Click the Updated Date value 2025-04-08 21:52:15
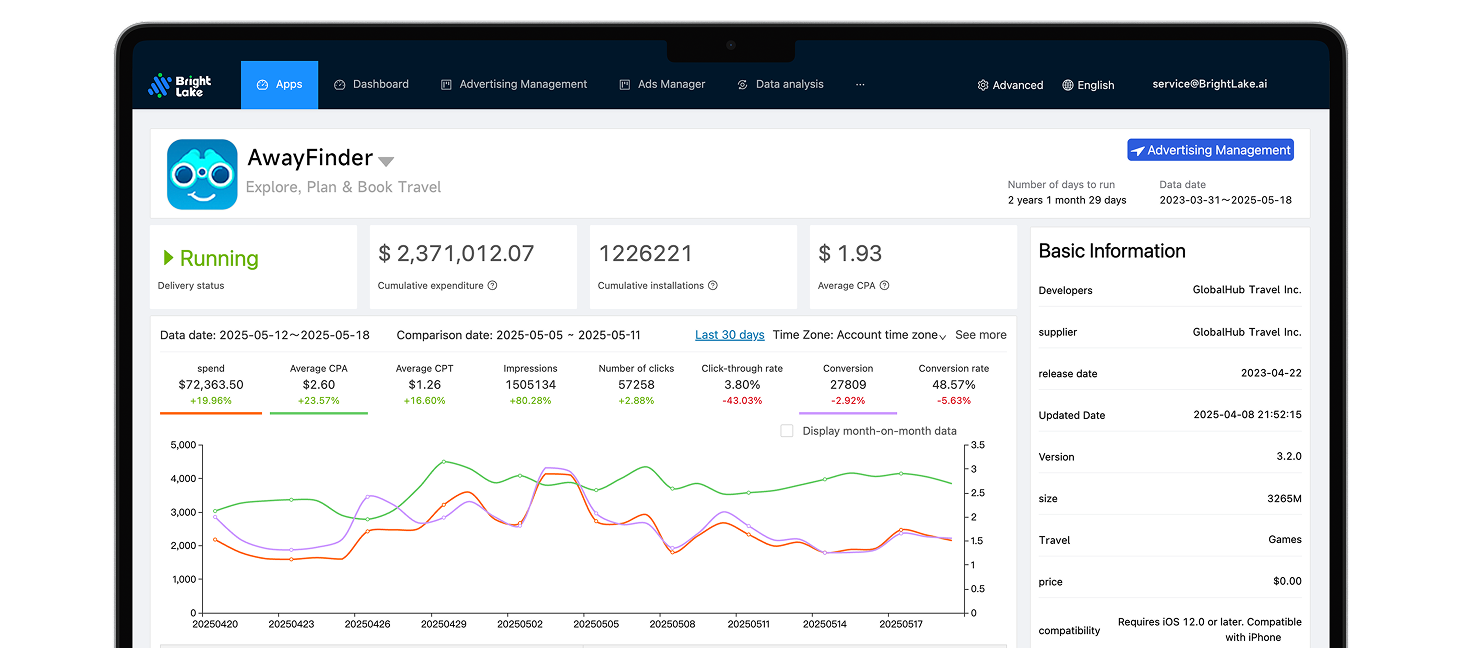The height and width of the screenshot is (648, 1462). (1247, 415)
